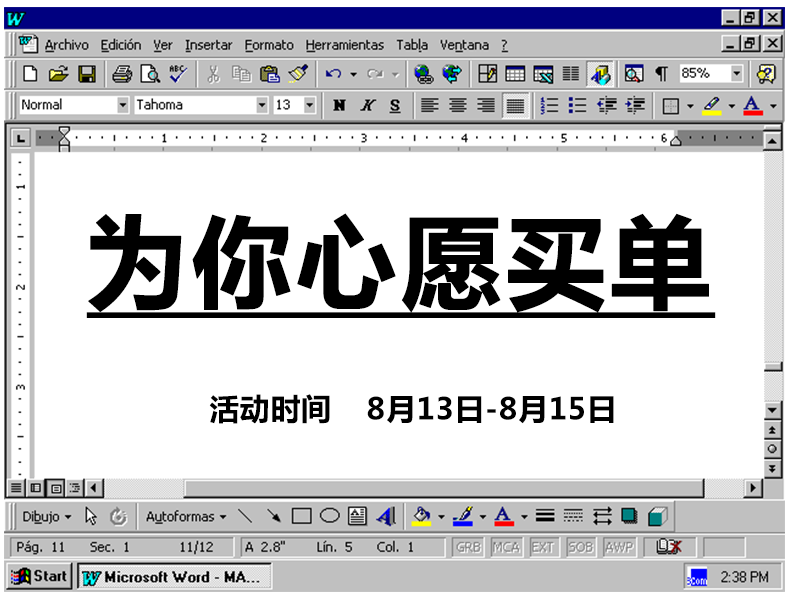Justify the paragraph text
Screen dimensions: 790x606
pyautogui.click(x=515, y=105)
